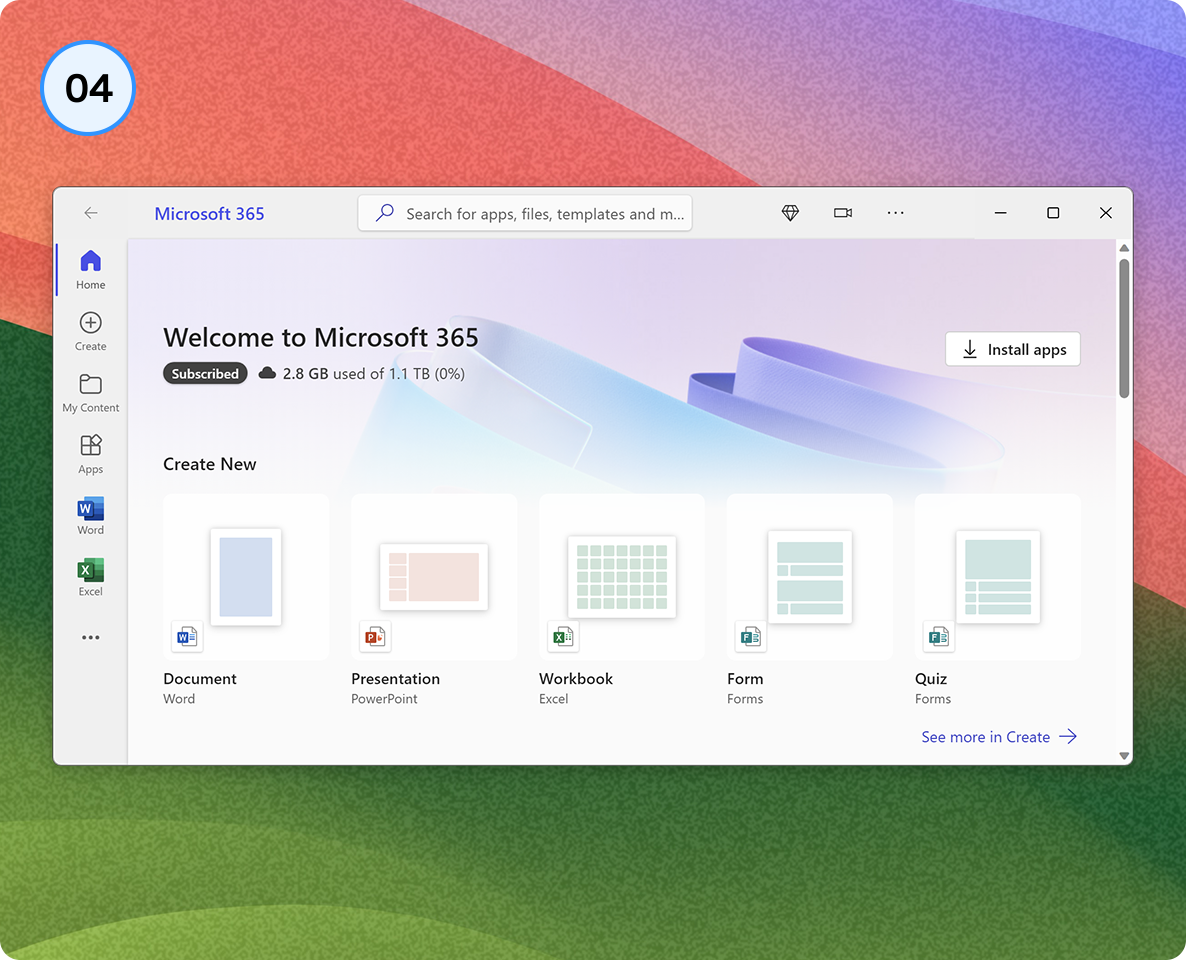Create a new Quiz

pos(998,577)
